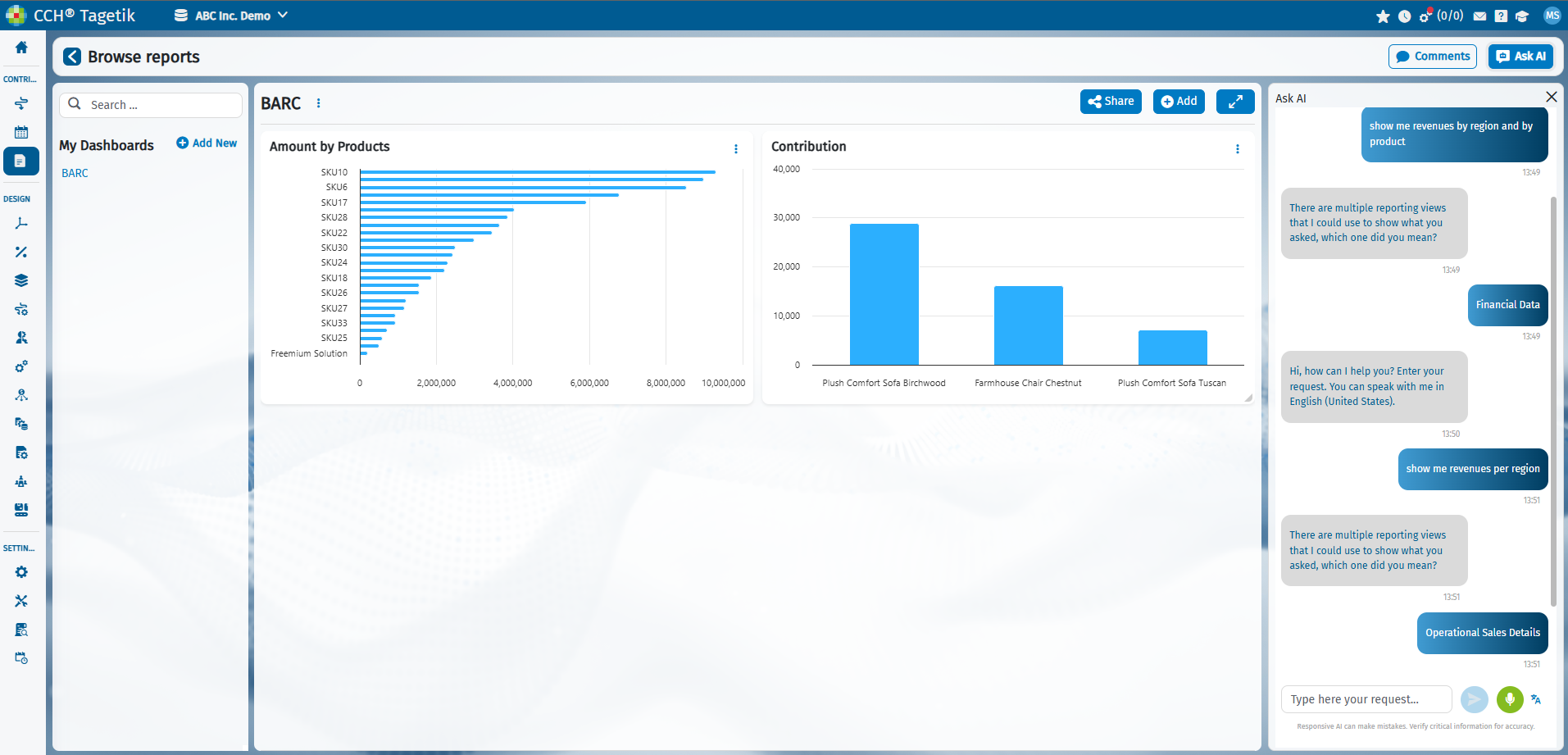This screenshot has width=1568, height=755.
Task: Select BARC dashboard in My Dashboards
Action: coord(75,173)
